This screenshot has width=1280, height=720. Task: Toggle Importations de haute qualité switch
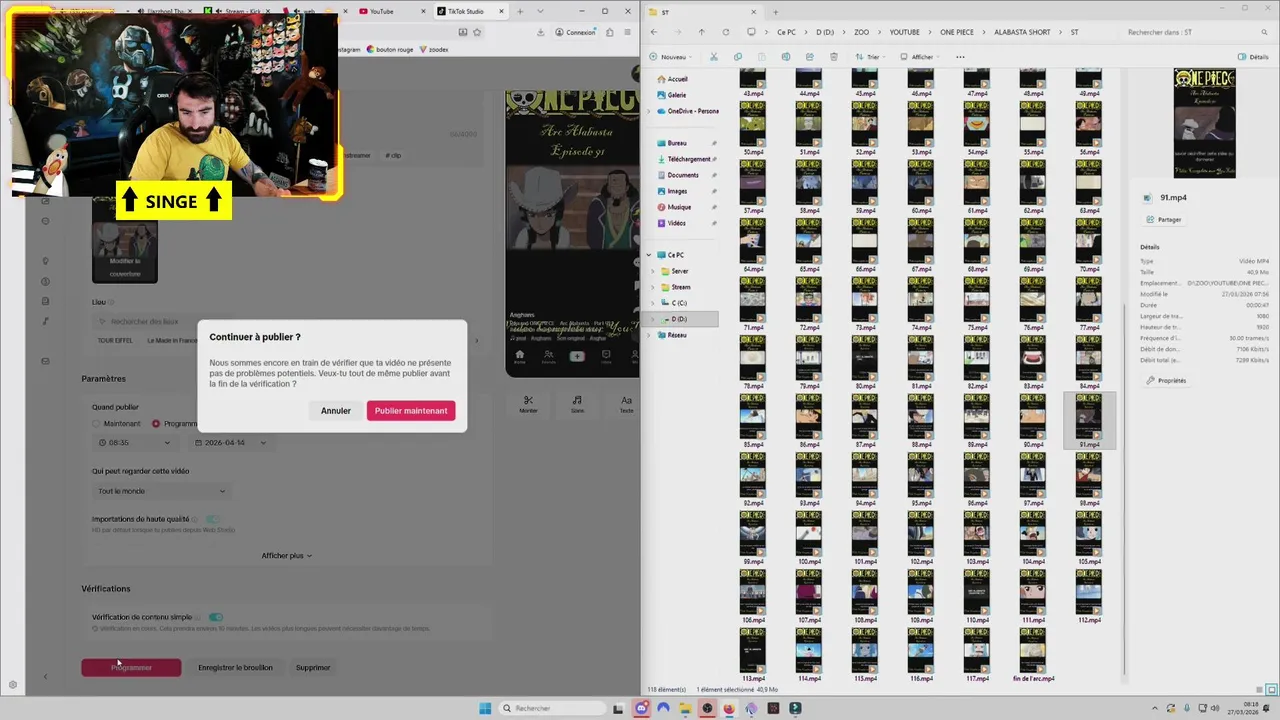coord(213,519)
